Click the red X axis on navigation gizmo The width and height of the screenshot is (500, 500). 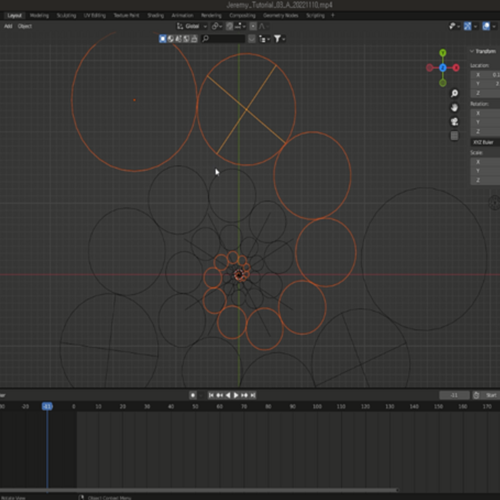[x=456, y=68]
